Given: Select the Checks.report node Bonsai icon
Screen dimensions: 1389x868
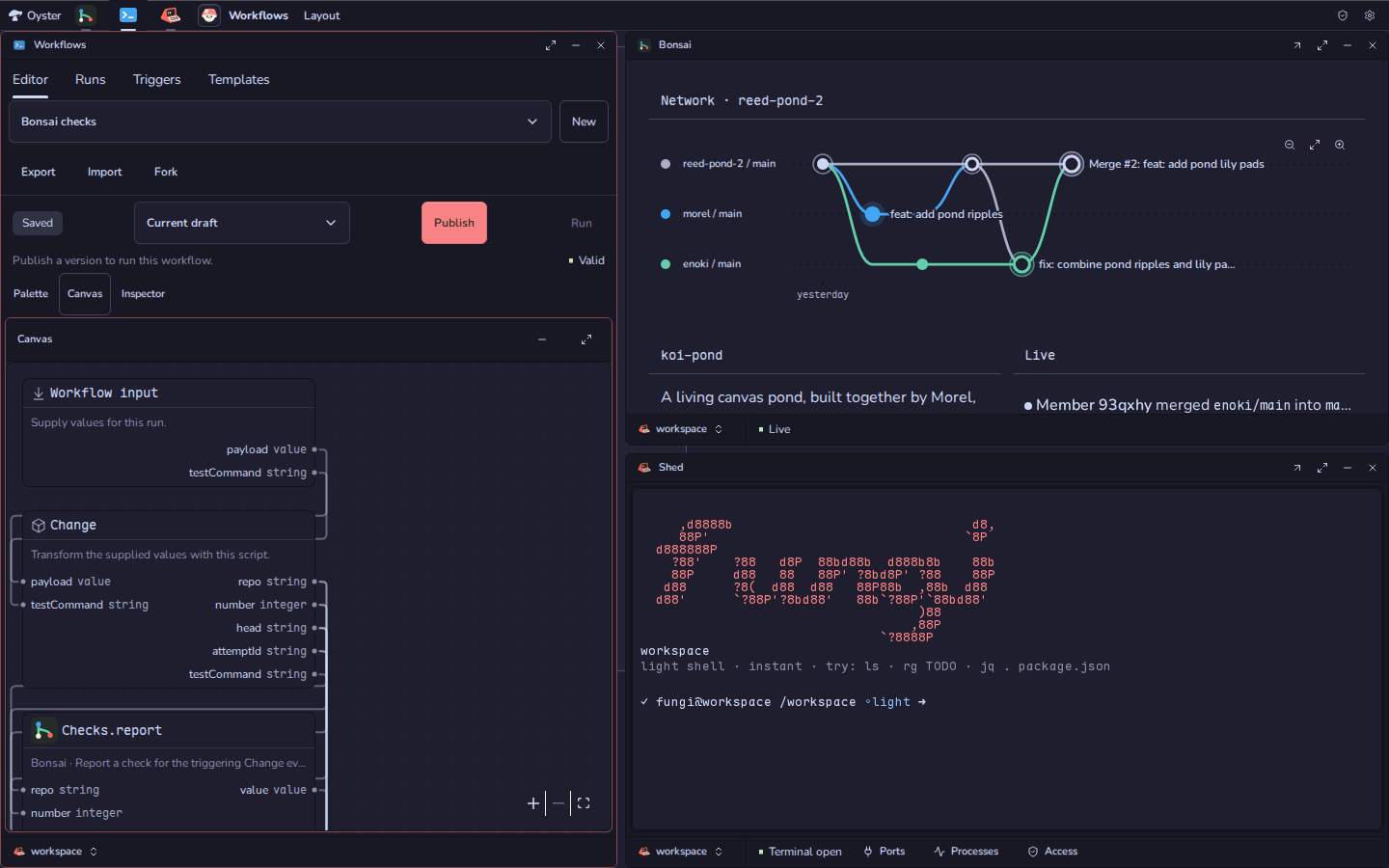Looking at the screenshot, I should [43, 730].
